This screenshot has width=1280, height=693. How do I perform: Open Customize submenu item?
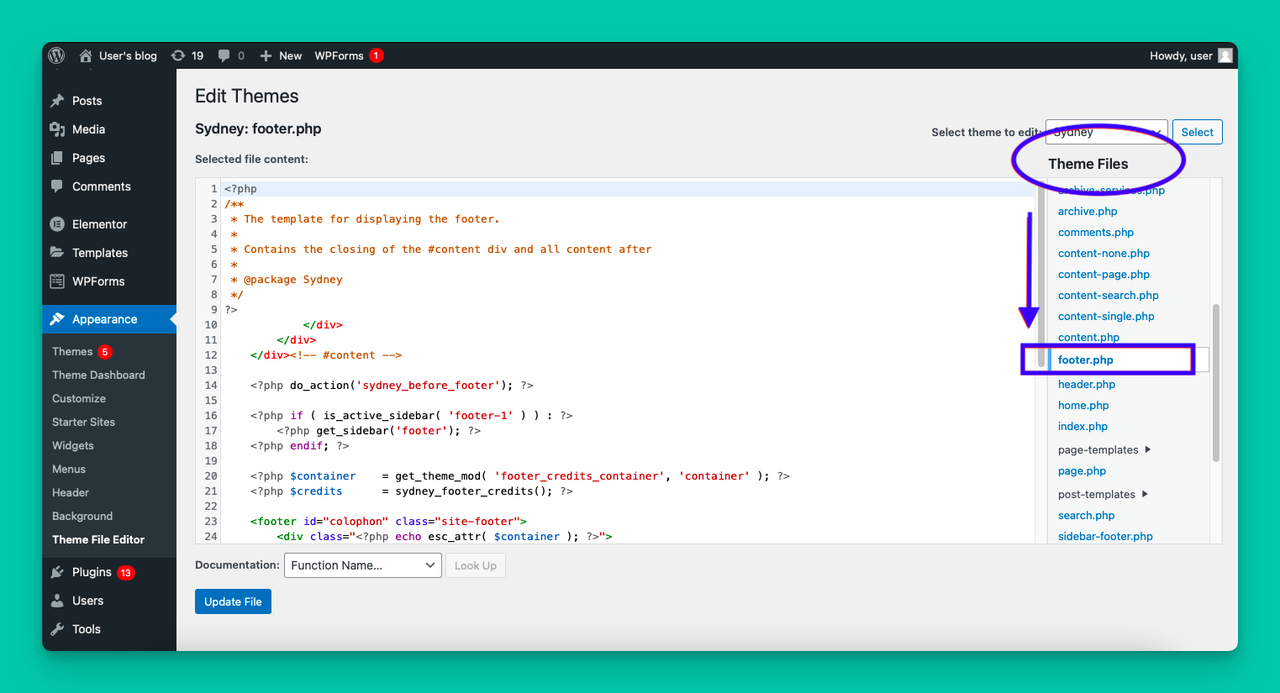[79, 398]
